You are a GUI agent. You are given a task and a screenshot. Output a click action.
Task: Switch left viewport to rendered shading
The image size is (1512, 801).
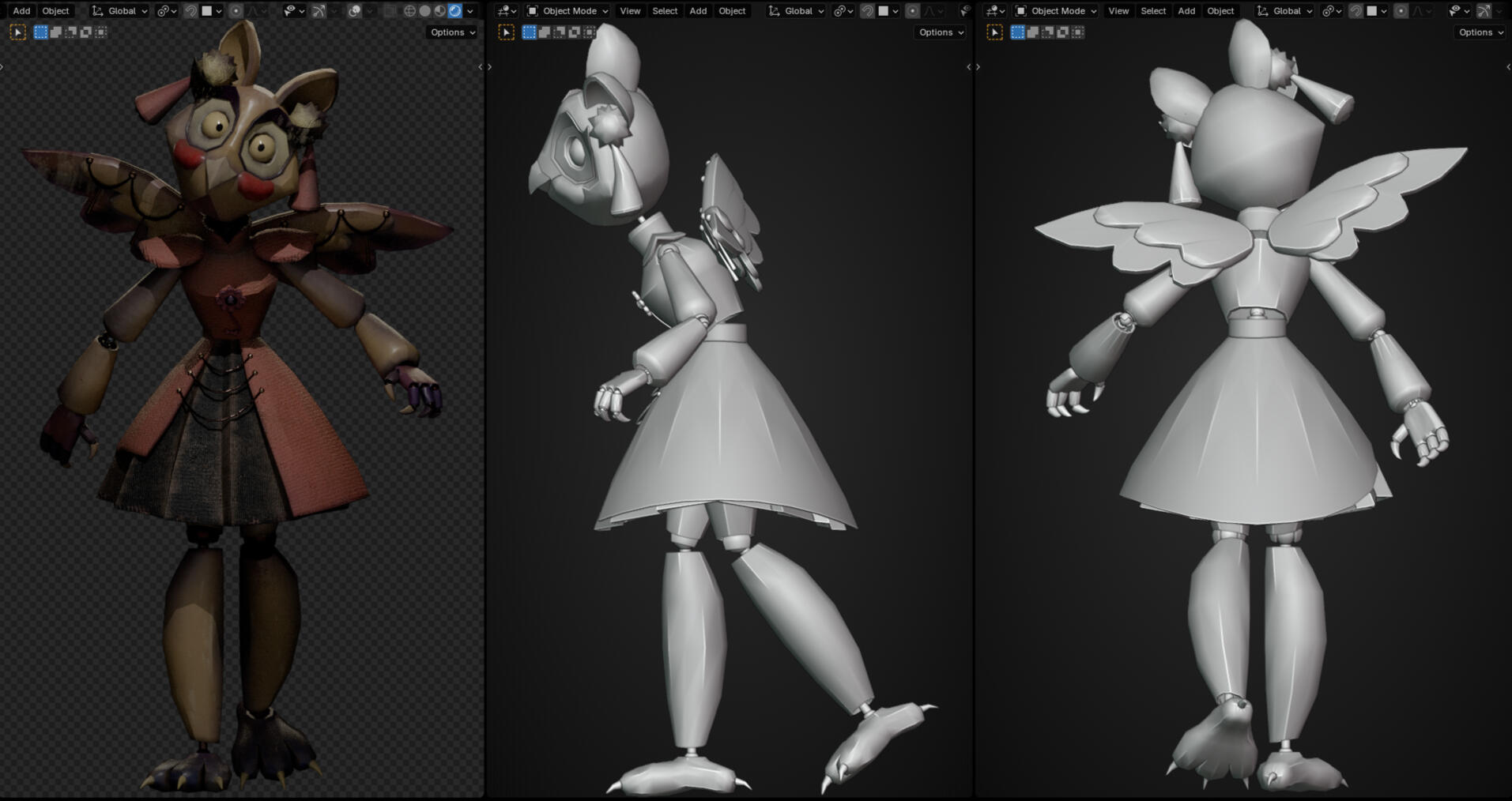point(454,11)
